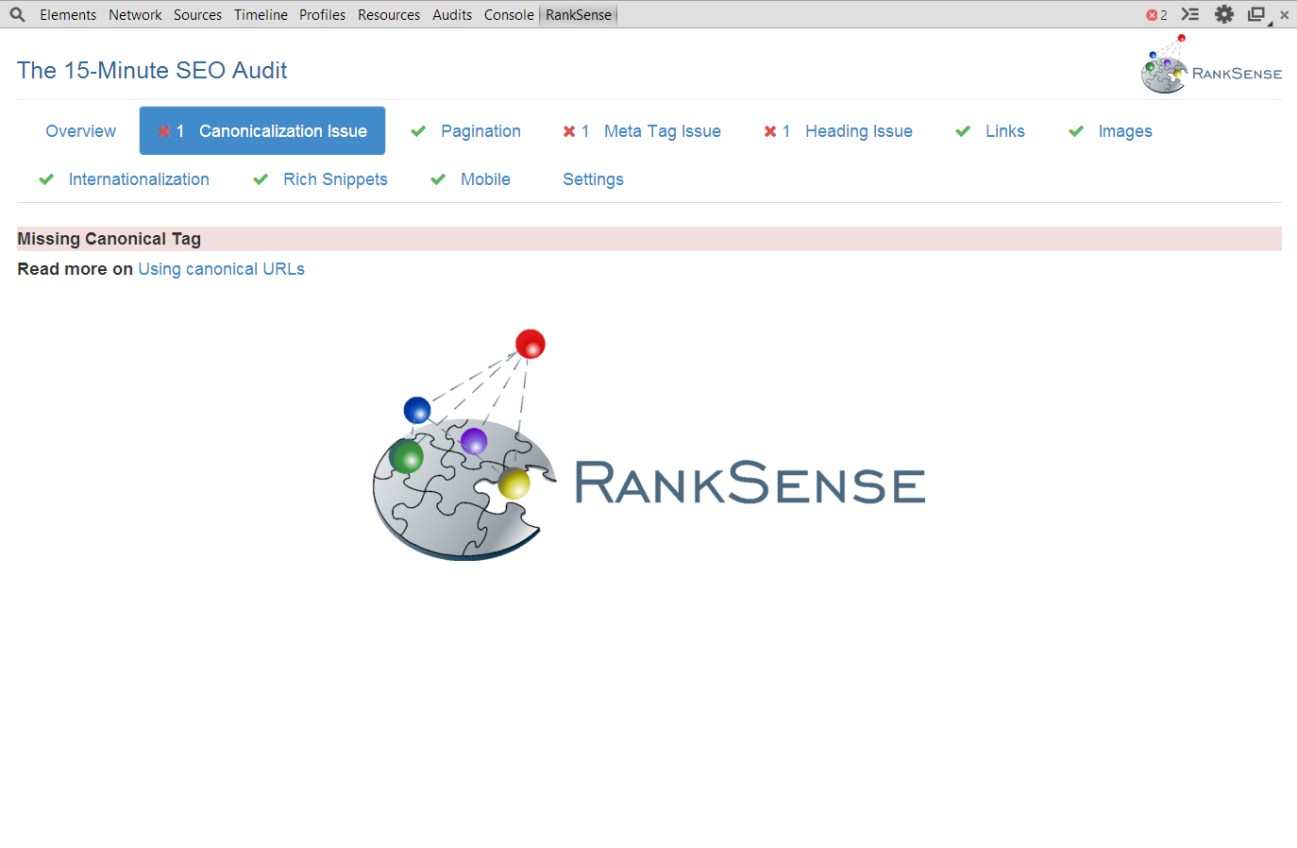
Task: Click the red X beside Heading Issue
Action: click(771, 131)
